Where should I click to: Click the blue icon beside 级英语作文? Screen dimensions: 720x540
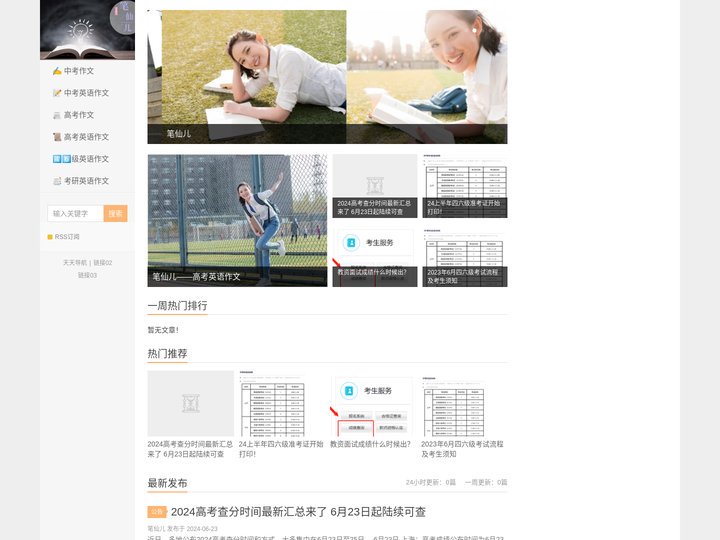[x=62, y=159]
